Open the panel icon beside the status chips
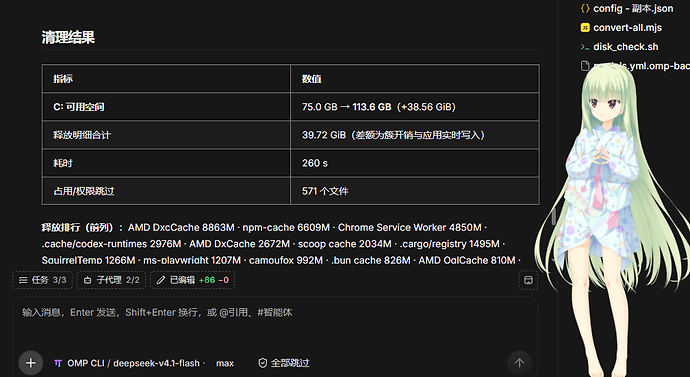 click(x=529, y=280)
